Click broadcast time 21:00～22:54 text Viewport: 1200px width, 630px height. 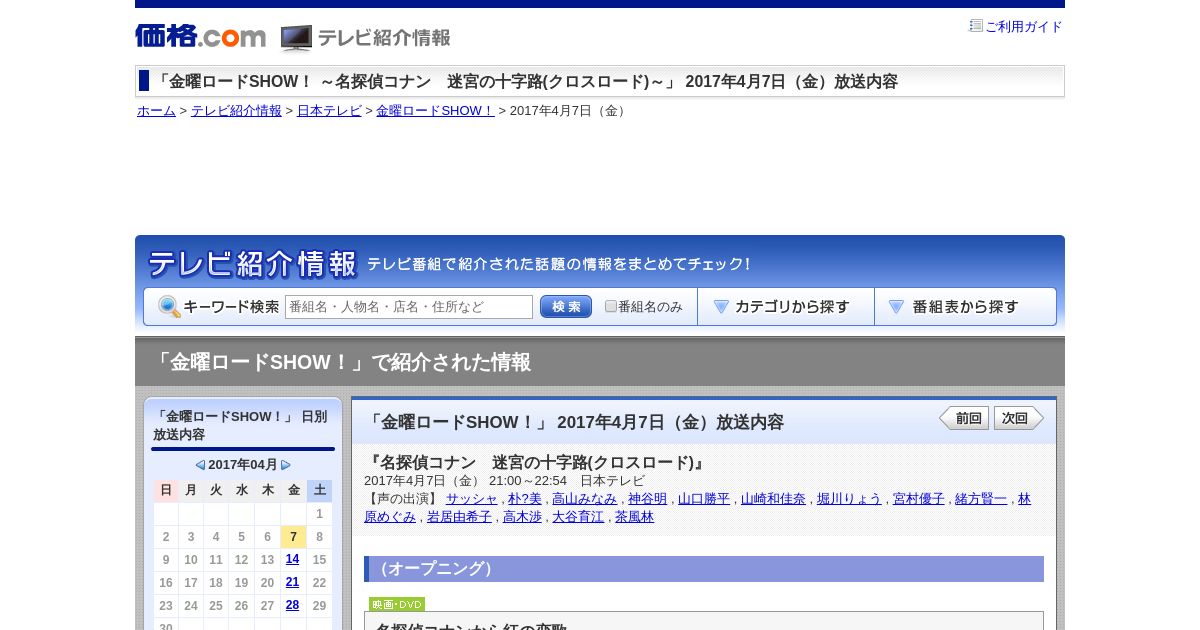528,481
